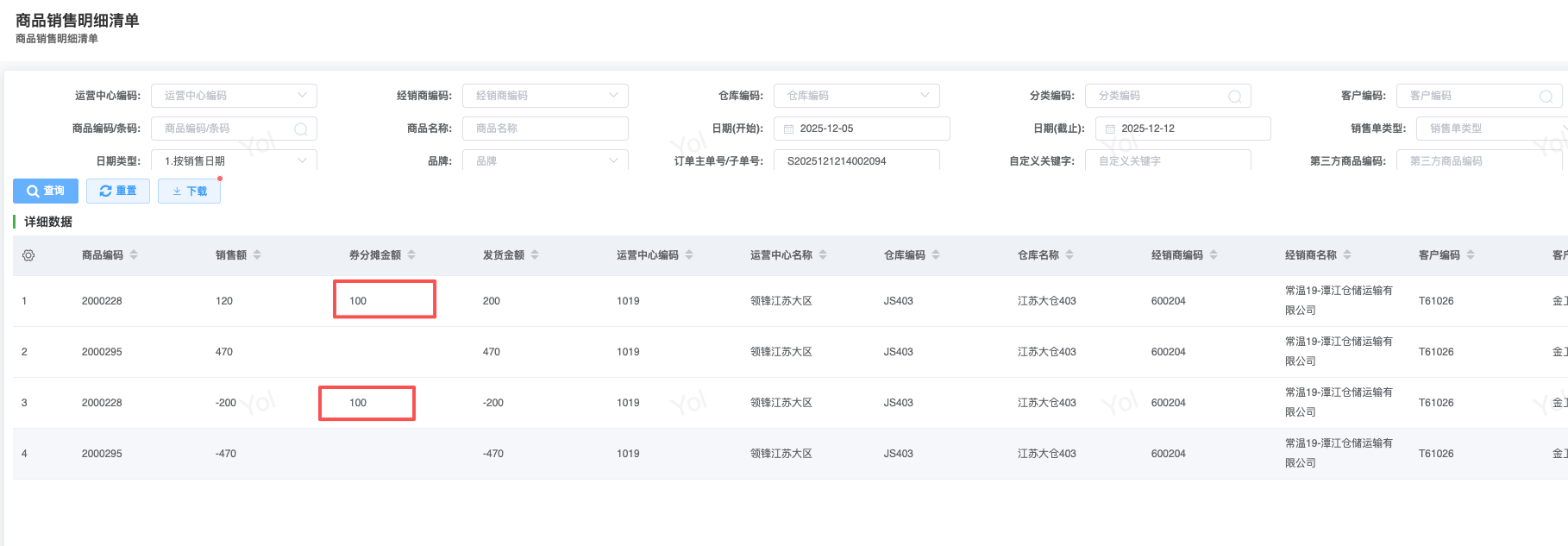Expand the 仓库编码 dropdown
This screenshot has width=1568, height=546.
pos(925,96)
